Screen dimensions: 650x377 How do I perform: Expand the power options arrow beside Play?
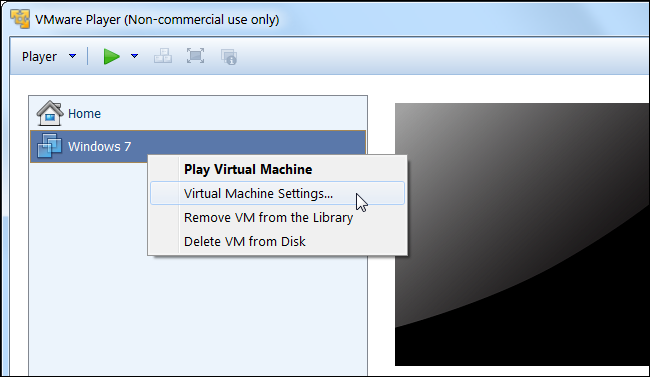(x=134, y=56)
